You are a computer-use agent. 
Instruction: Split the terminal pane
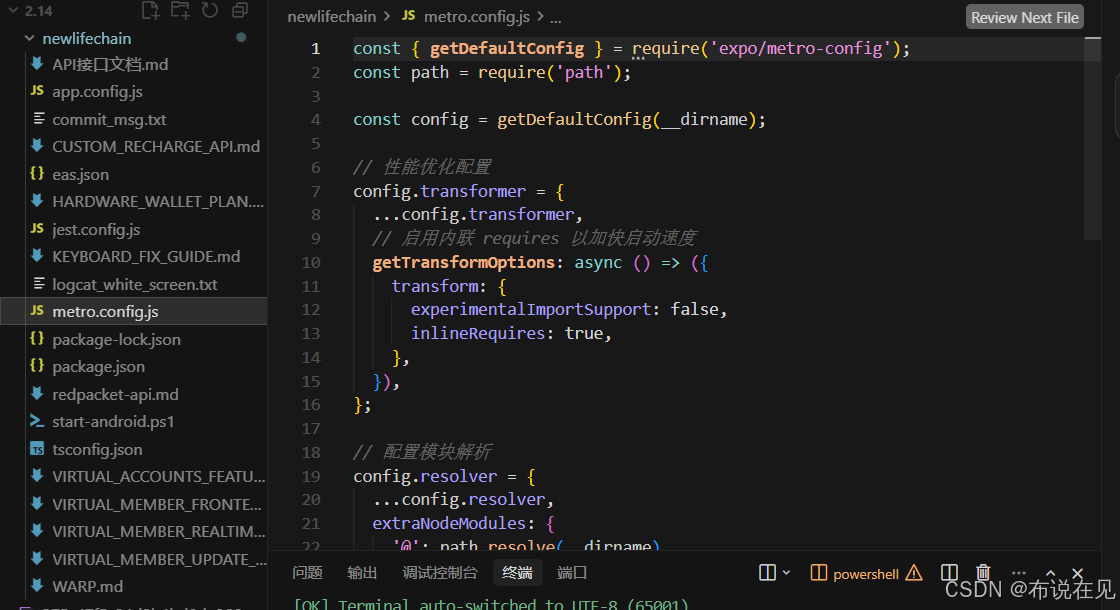(949, 573)
